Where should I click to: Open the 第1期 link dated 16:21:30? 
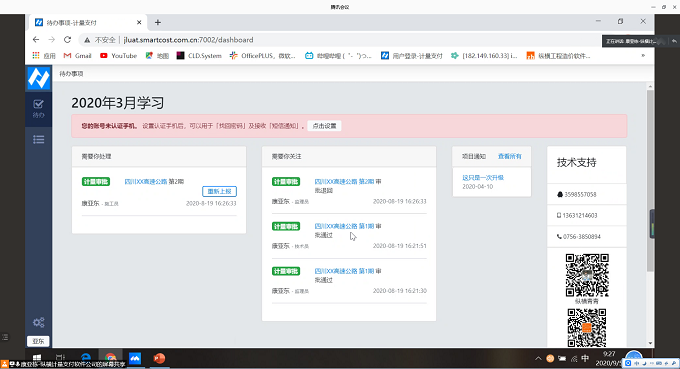click(x=344, y=271)
